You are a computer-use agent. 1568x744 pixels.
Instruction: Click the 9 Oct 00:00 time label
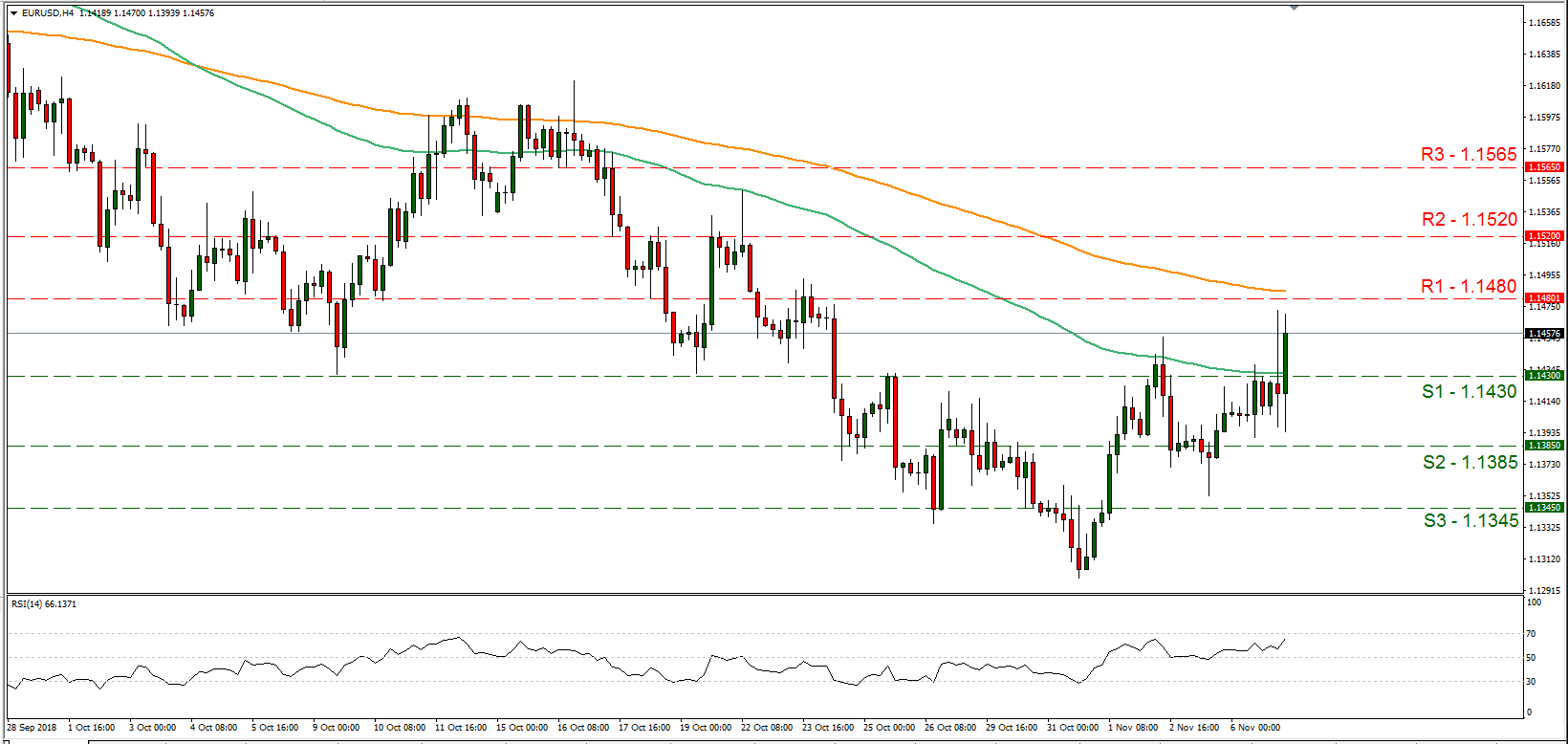[x=337, y=728]
